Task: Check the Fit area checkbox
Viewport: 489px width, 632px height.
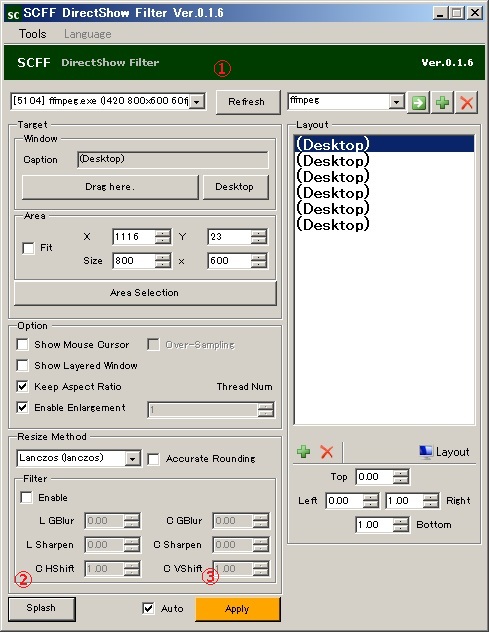Action: coord(28,248)
